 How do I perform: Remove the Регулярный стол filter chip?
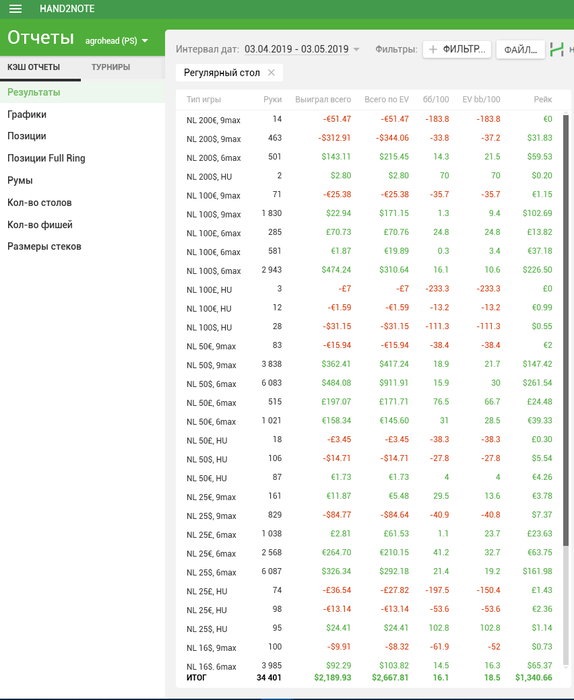tap(271, 73)
